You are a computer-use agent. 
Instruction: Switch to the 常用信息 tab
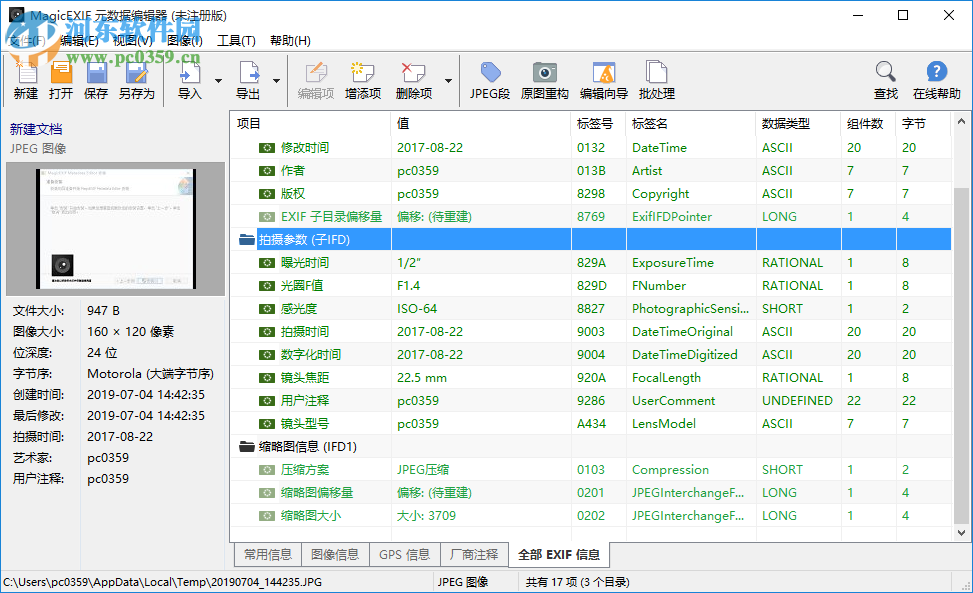coord(267,554)
